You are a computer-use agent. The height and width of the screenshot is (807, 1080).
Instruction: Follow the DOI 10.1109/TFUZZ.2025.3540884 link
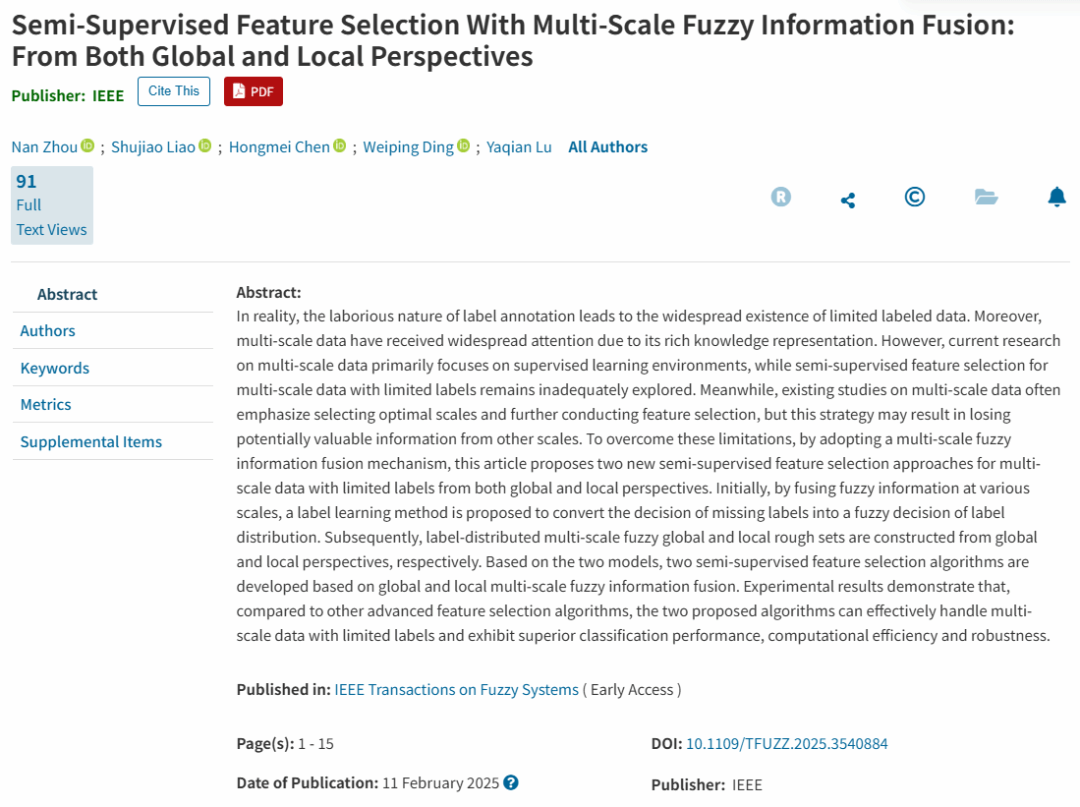coord(787,744)
